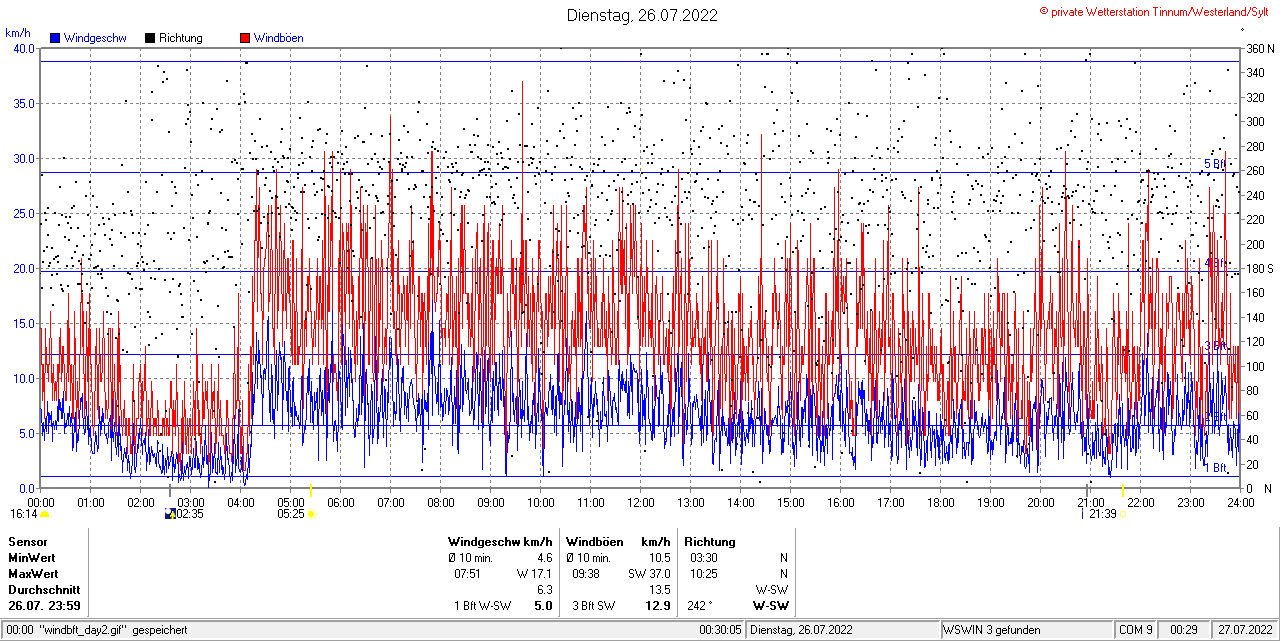The image size is (1280, 641).
Task: Click the 26.07. 23:59 timestamp row label
Action: click(45, 606)
